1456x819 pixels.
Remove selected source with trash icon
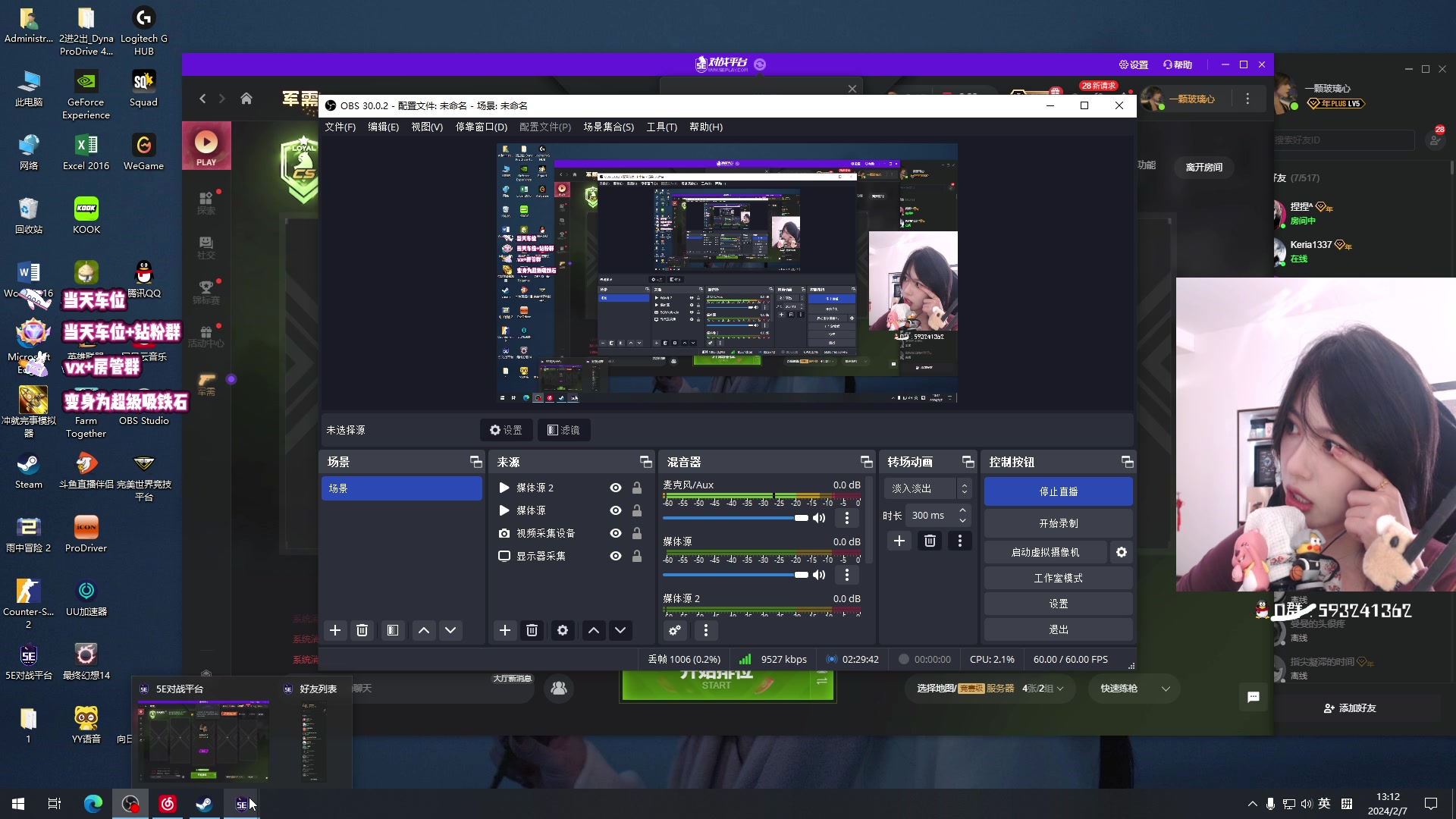click(x=532, y=630)
